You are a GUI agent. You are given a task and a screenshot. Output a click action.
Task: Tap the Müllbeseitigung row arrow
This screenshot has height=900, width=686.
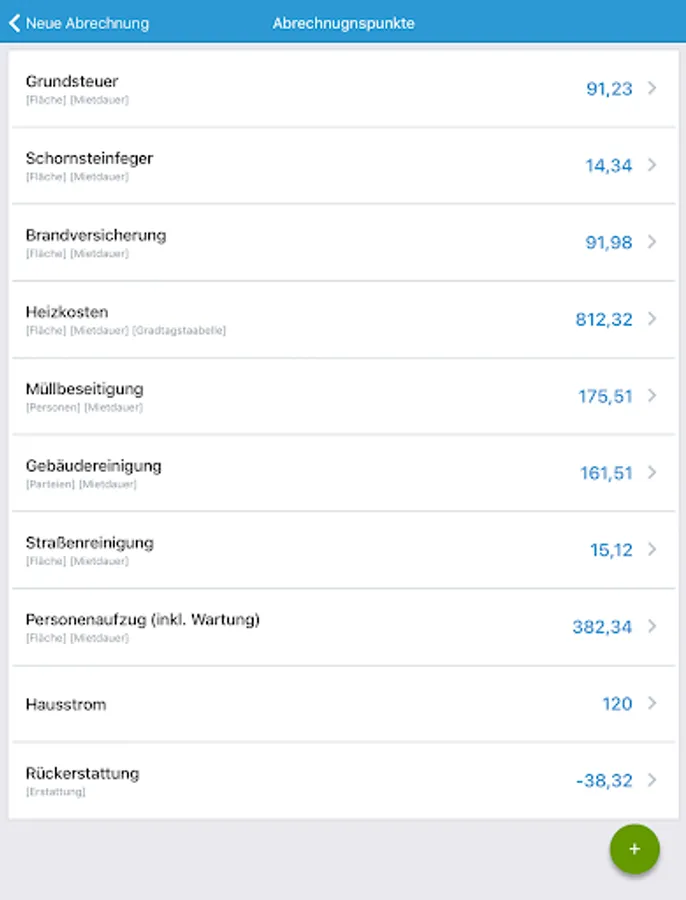(652, 396)
